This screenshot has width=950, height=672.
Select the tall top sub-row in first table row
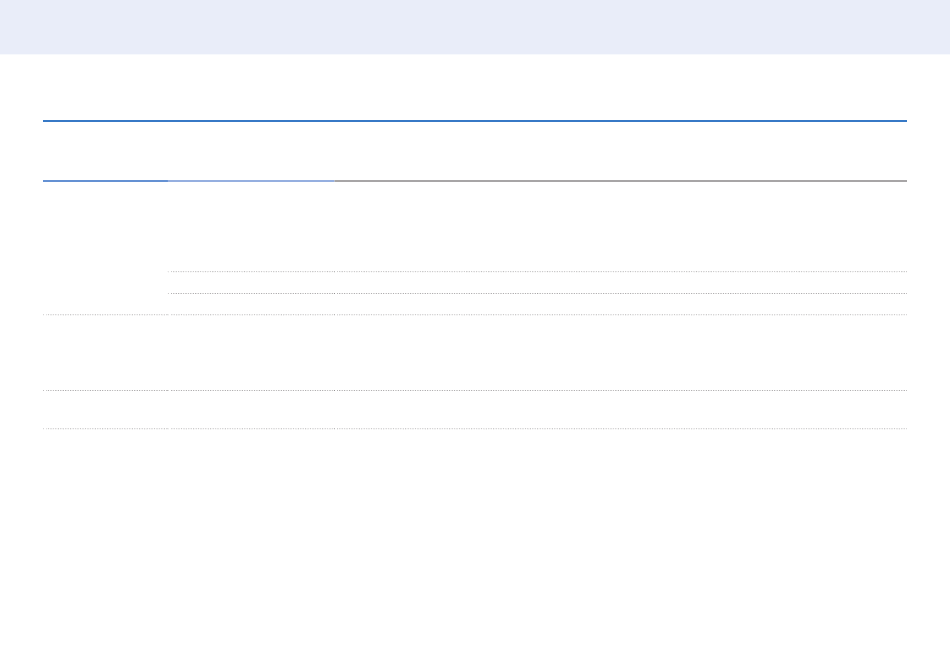point(538,226)
